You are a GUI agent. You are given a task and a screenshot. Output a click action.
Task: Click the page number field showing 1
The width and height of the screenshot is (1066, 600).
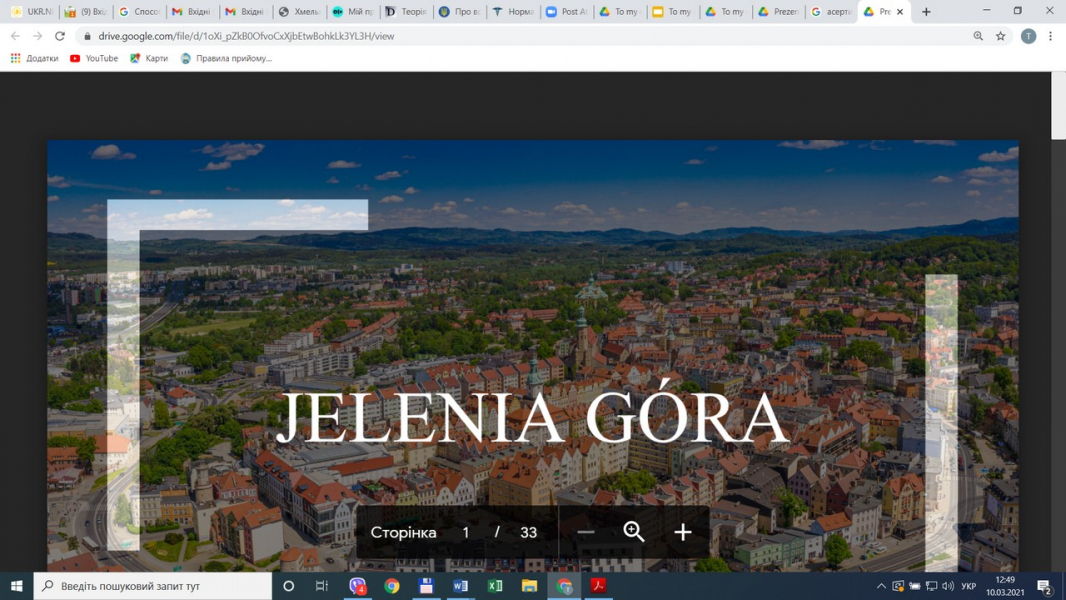[466, 532]
